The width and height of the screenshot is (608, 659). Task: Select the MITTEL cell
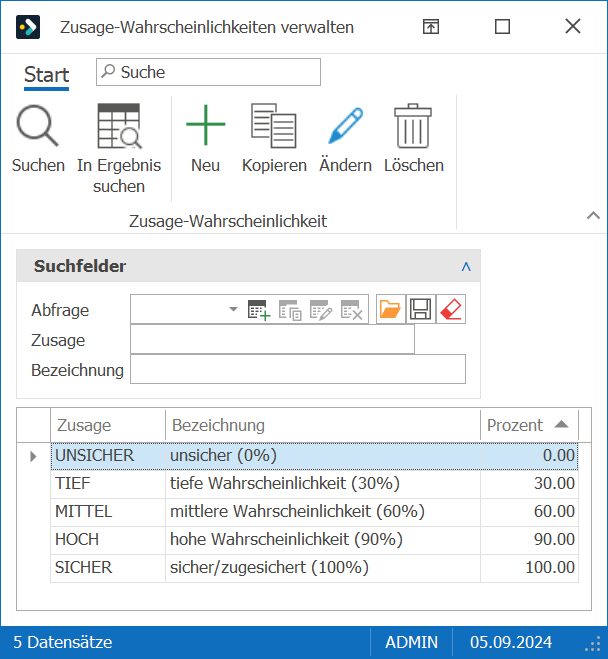(x=108, y=512)
